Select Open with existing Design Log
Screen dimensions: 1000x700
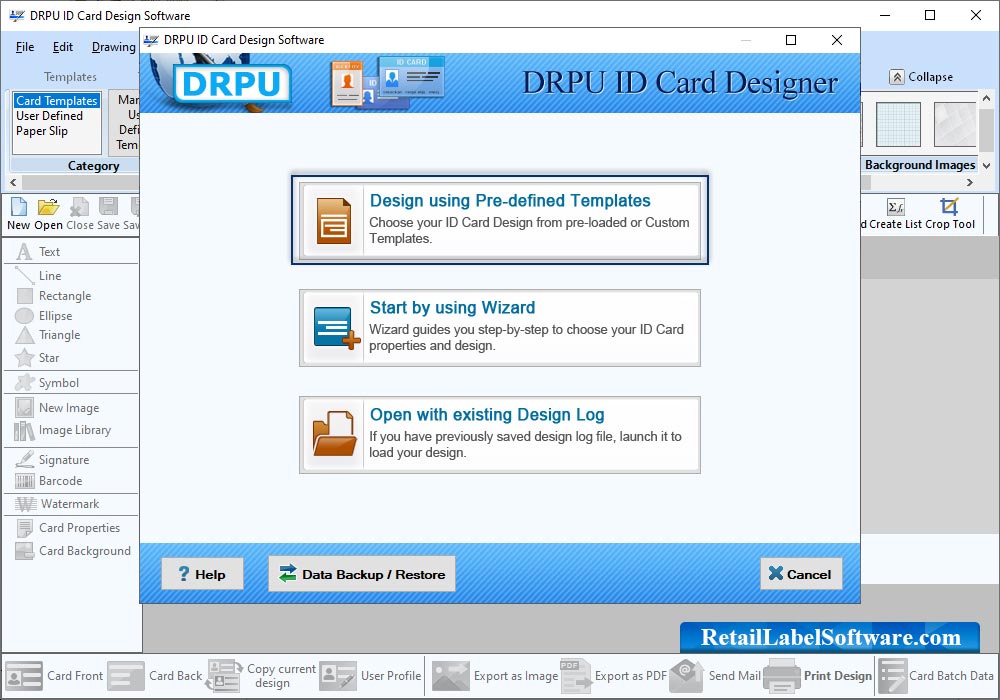click(499, 435)
